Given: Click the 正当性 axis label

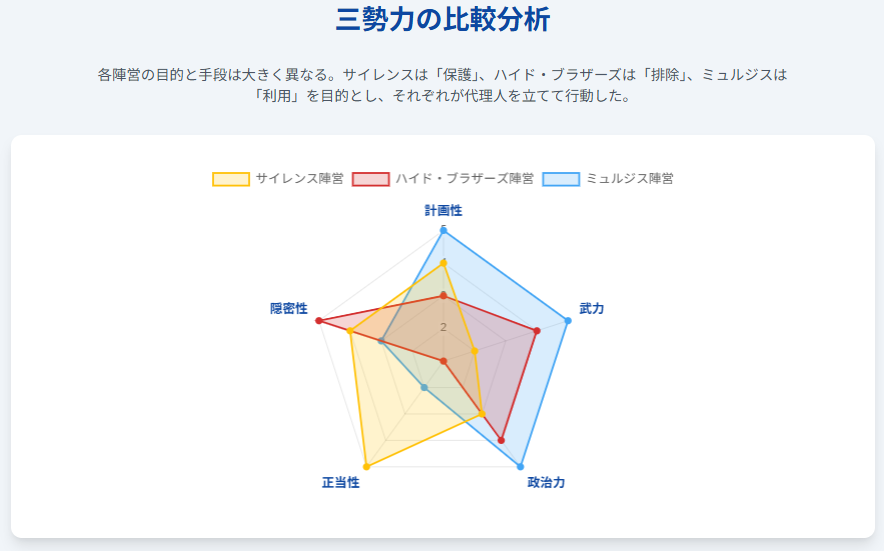Looking at the screenshot, I should [341, 482].
